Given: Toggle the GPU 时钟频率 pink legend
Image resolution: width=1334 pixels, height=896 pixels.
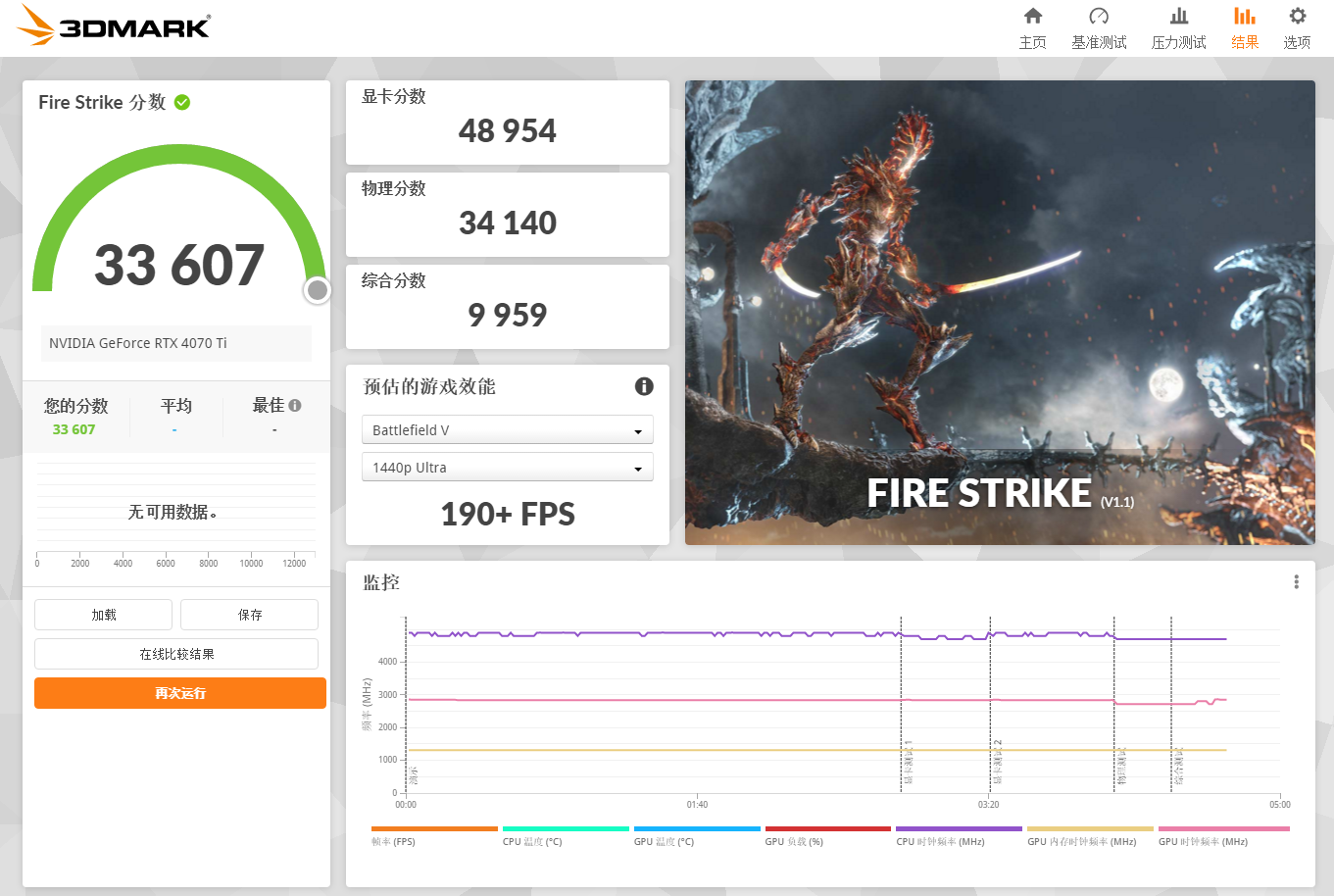Looking at the screenshot, I should [1223, 836].
